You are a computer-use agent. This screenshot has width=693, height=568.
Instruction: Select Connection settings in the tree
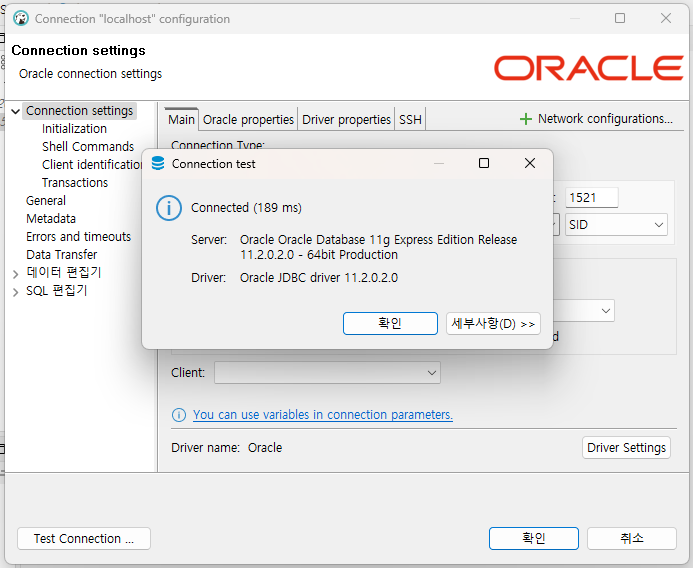(x=80, y=111)
